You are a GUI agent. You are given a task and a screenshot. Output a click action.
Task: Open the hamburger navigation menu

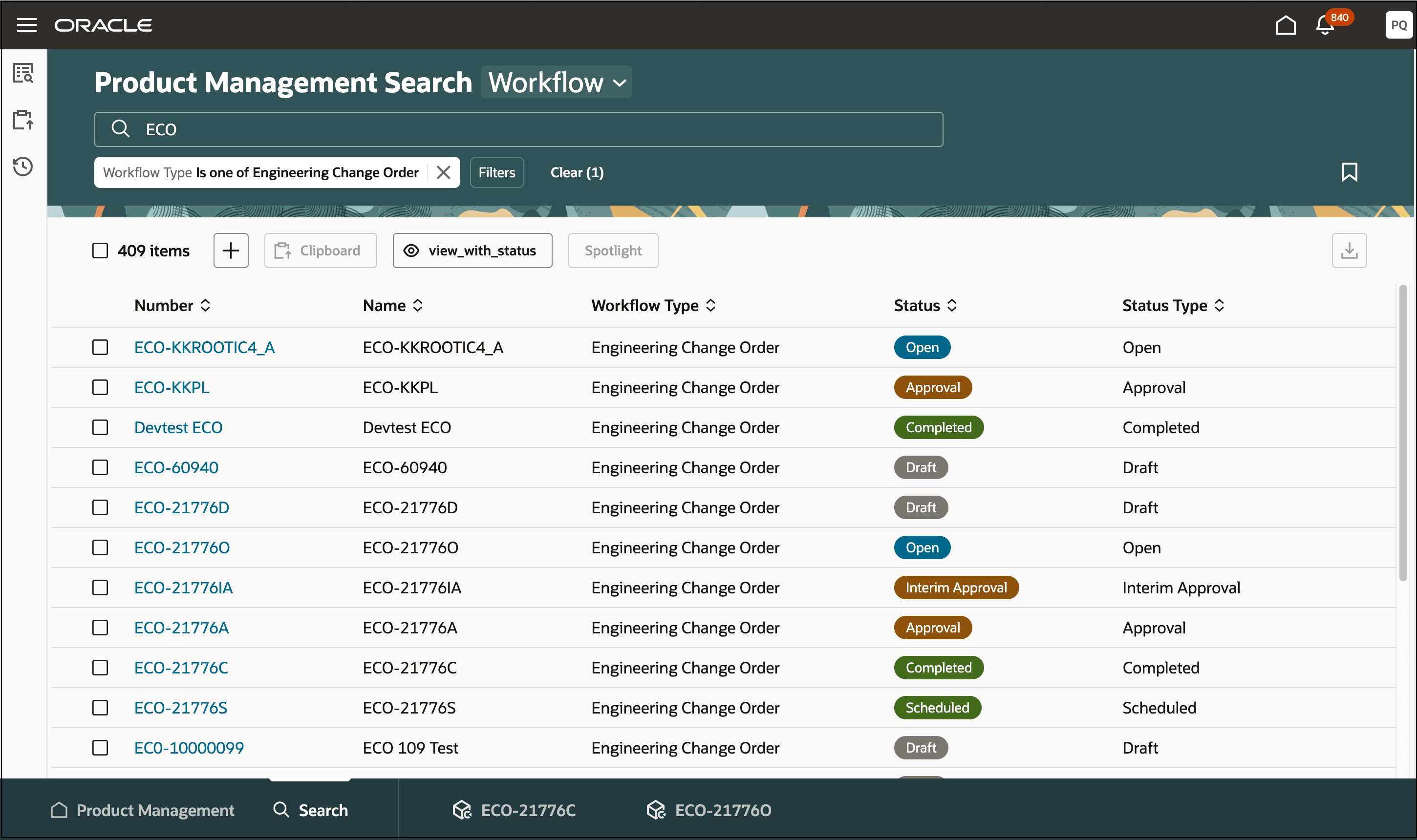tap(26, 25)
